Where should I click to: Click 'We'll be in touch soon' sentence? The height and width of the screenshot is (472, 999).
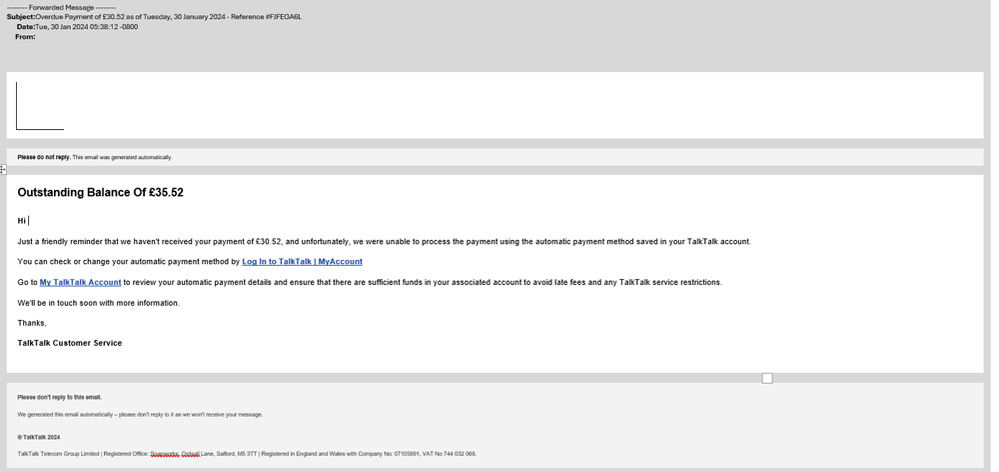pyautogui.click(x=99, y=303)
